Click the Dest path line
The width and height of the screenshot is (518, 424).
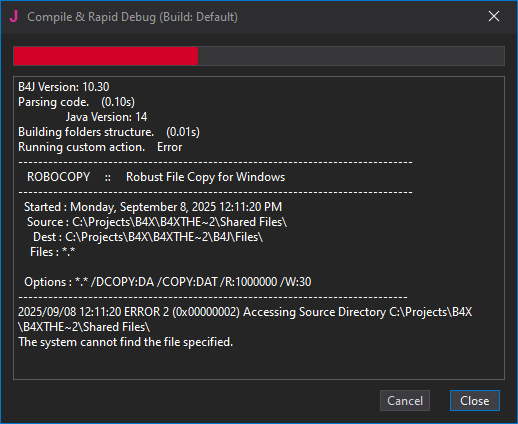point(148,237)
